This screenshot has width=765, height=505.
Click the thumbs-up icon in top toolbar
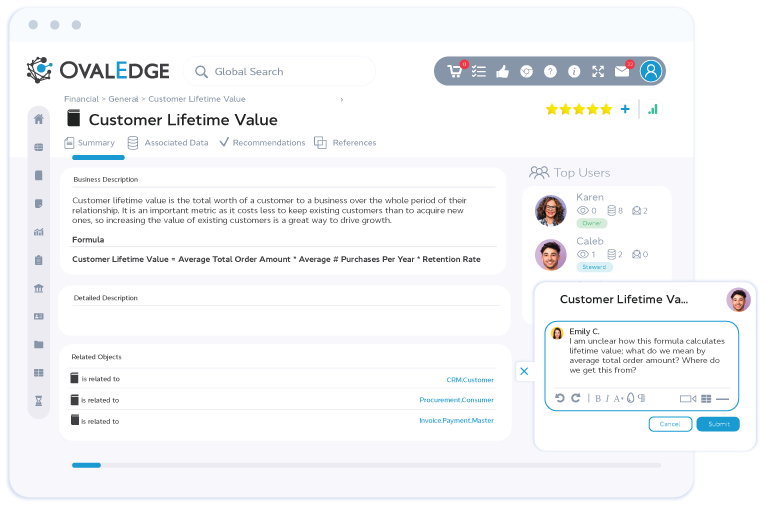point(503,72)
